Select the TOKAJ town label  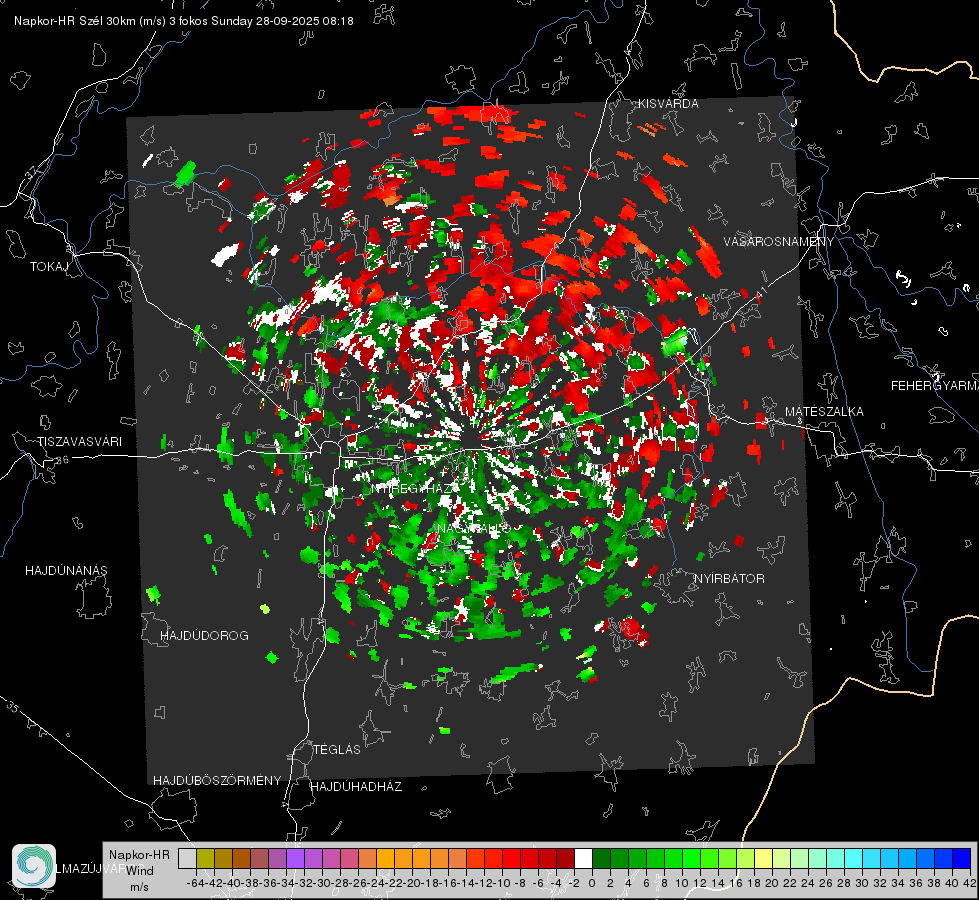point(47,267)
